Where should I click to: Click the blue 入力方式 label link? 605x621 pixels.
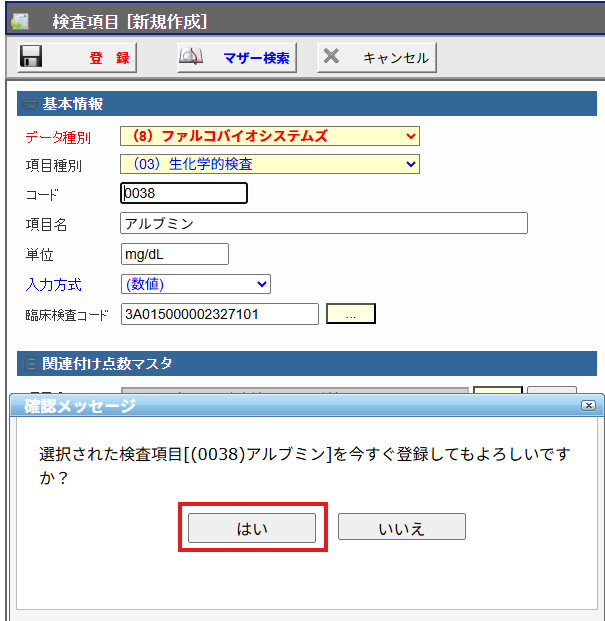pos(53,285)
